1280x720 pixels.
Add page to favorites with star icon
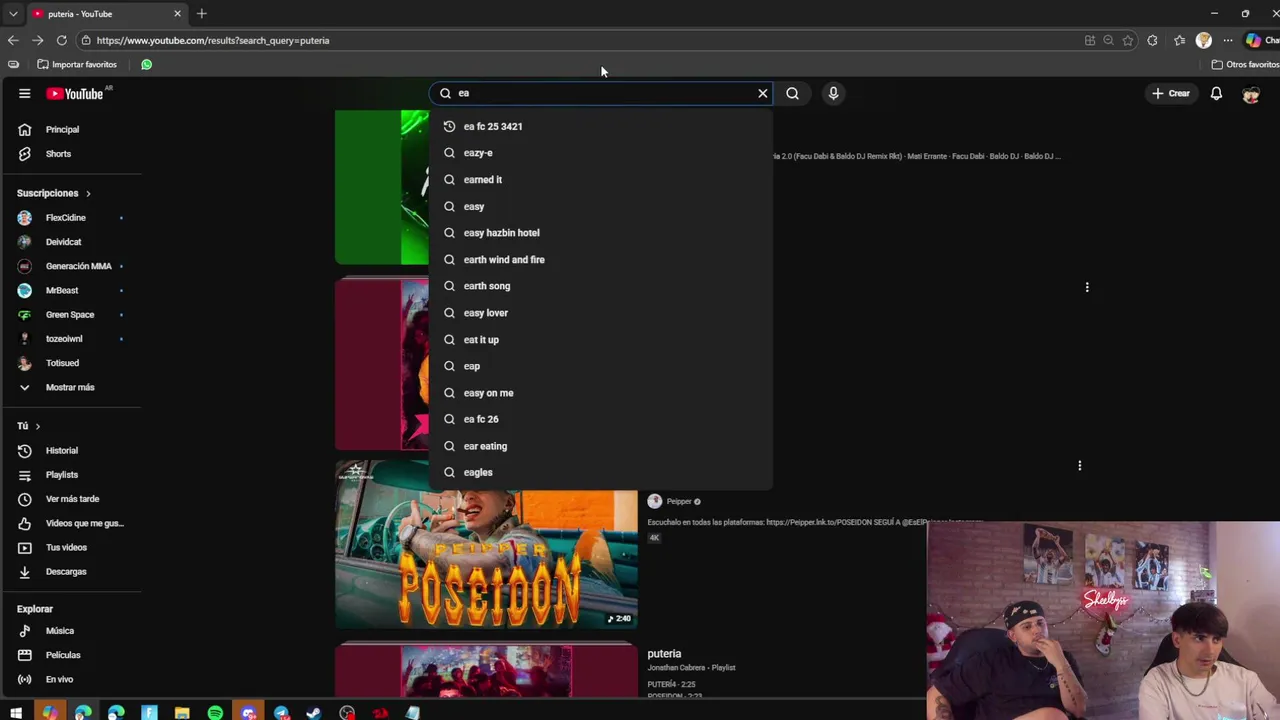coord(1128,40)
